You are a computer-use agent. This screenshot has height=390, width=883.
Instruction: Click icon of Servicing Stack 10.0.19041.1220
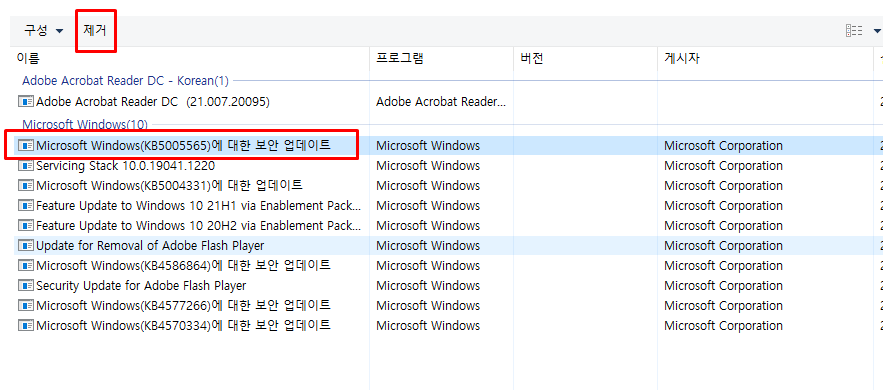point(26,165)
